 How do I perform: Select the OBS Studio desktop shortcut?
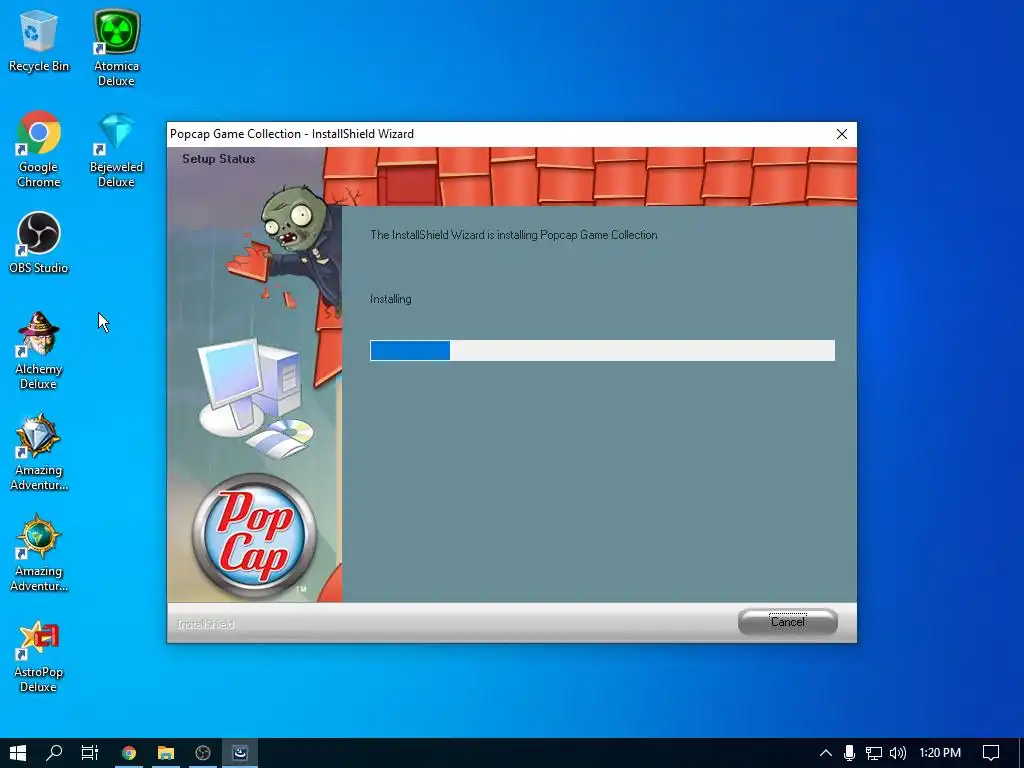tap(39, 242)
